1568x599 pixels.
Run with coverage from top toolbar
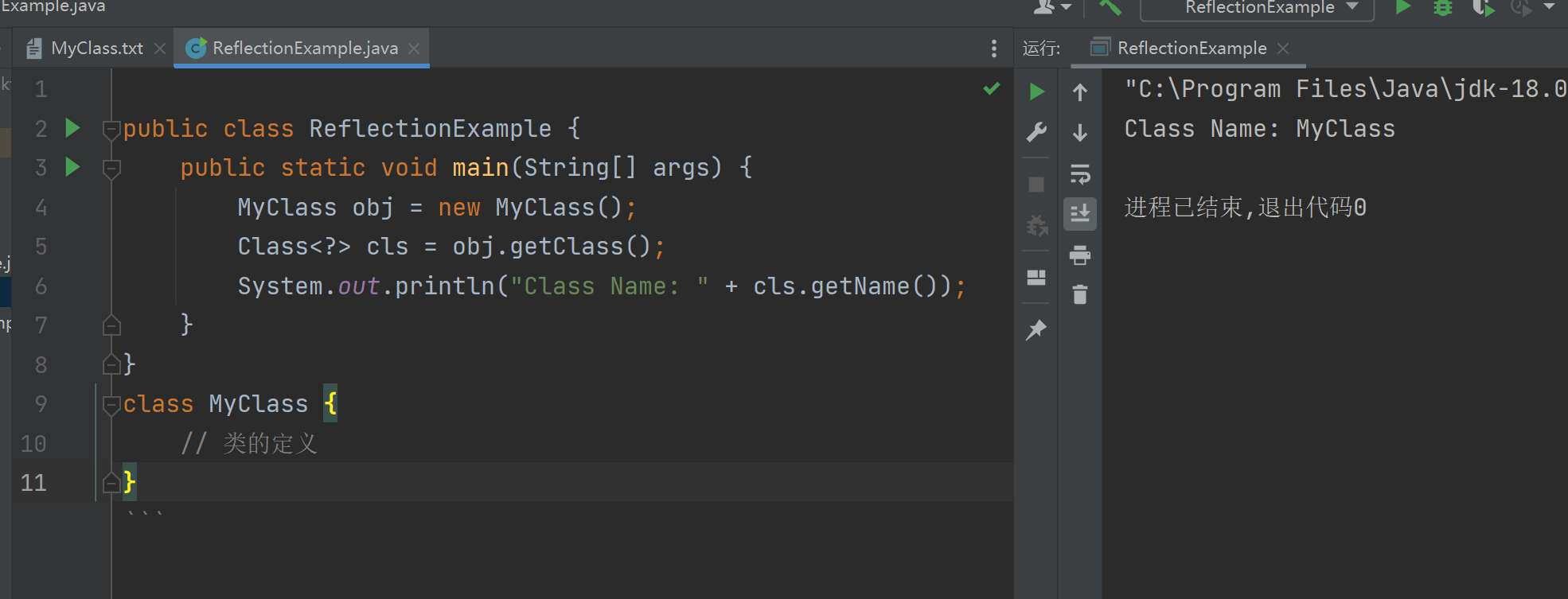point(1483,8)
